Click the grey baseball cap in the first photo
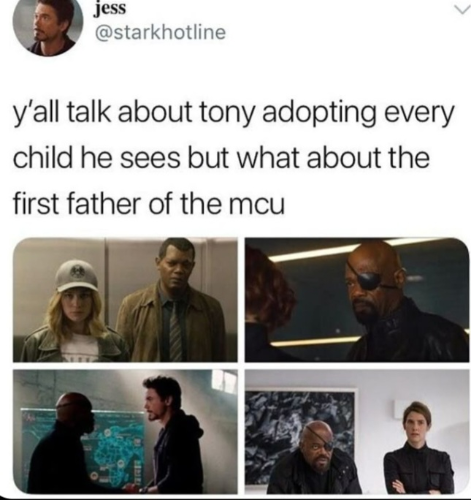The height and width of the screenshot is (500, 471). [x=75, y=275]
